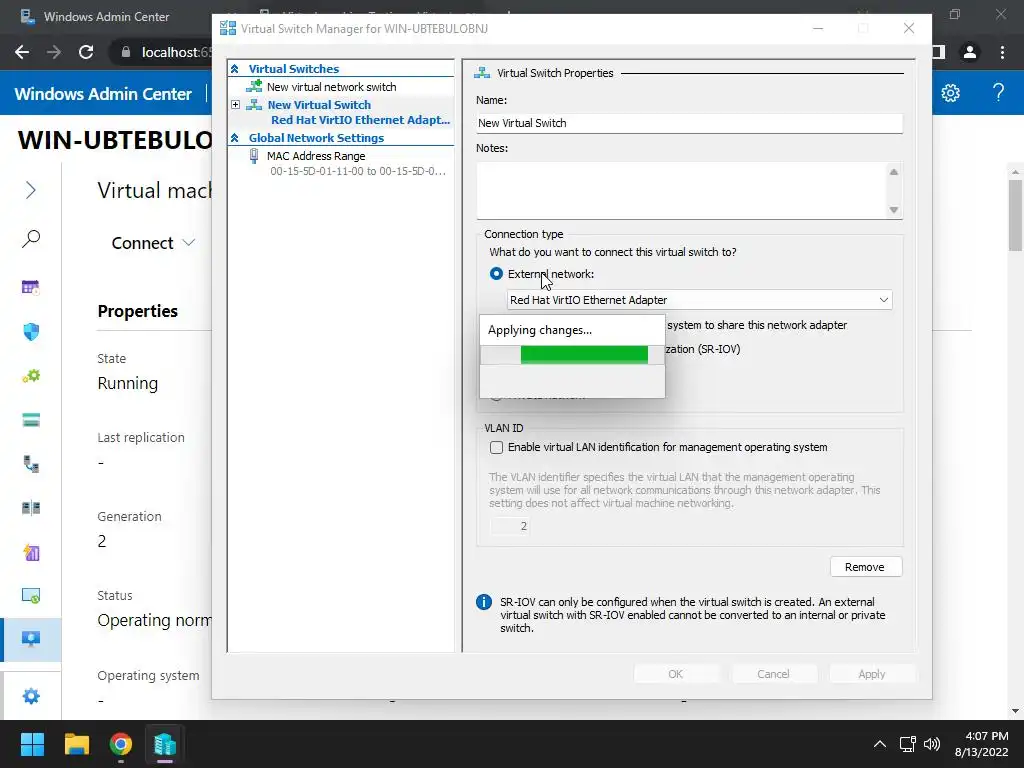Open File Explorer from taskbar

pyautogui.click(x=76, y=744)
